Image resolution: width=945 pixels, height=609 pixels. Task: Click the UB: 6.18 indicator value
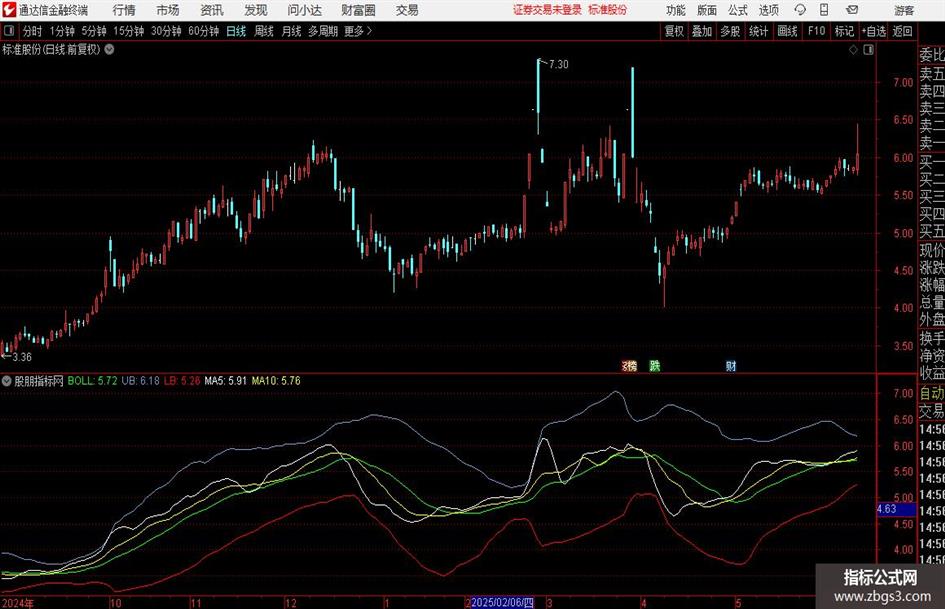(140, 381)
